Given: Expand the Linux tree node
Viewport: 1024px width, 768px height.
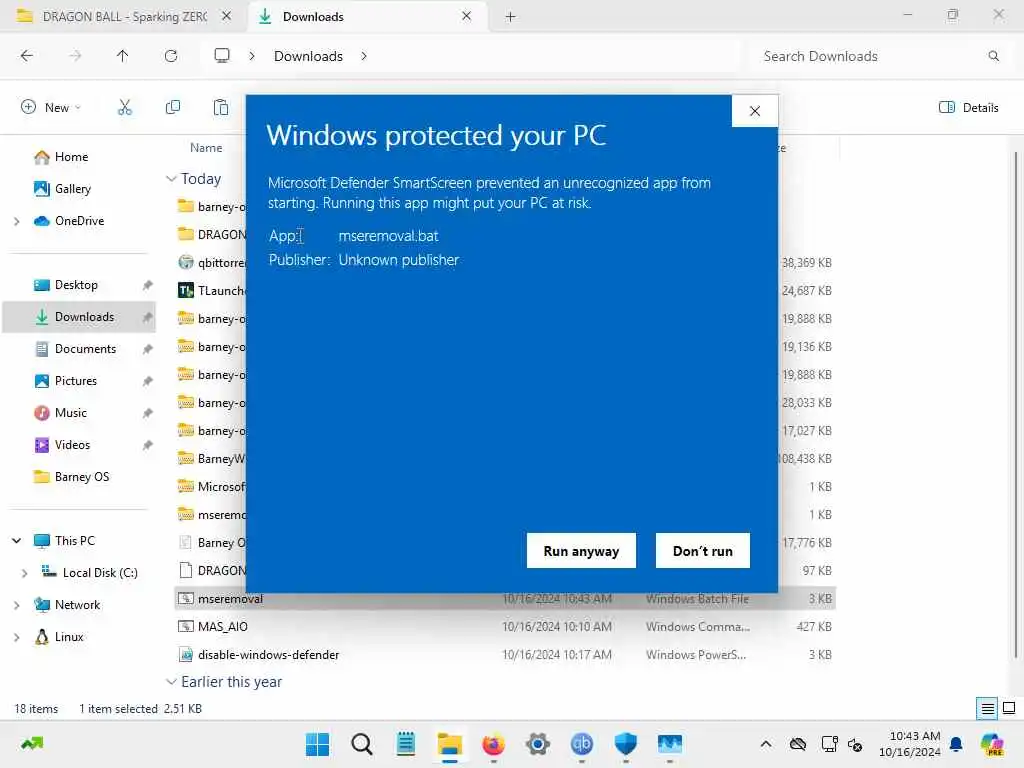Looking at the screenshot, I should 17,637.
